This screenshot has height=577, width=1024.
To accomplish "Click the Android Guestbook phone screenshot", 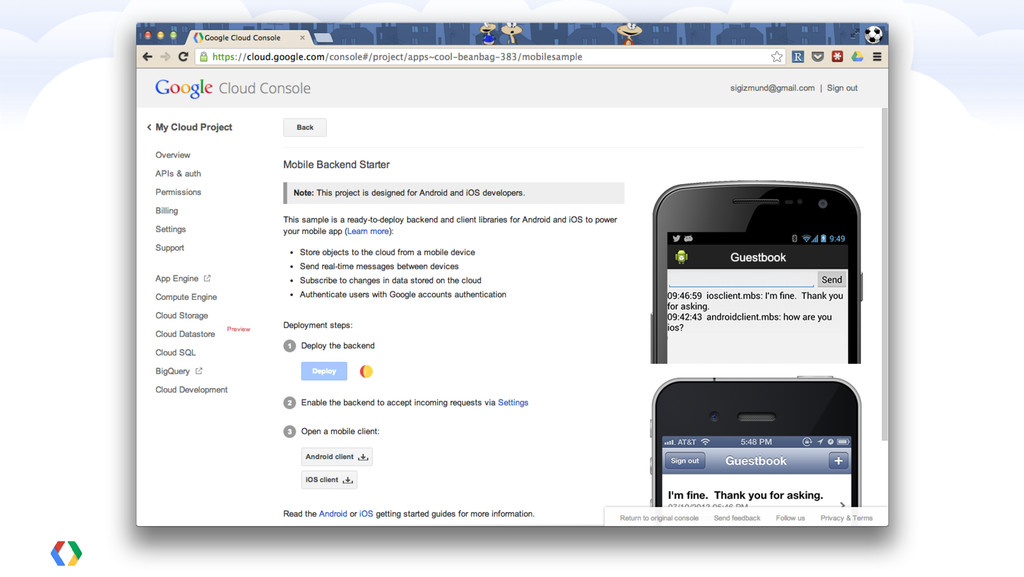I will 756,272.
